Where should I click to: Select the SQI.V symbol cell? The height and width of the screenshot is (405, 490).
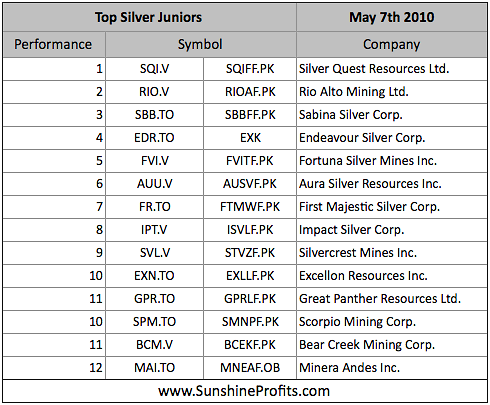click(154, 69)
